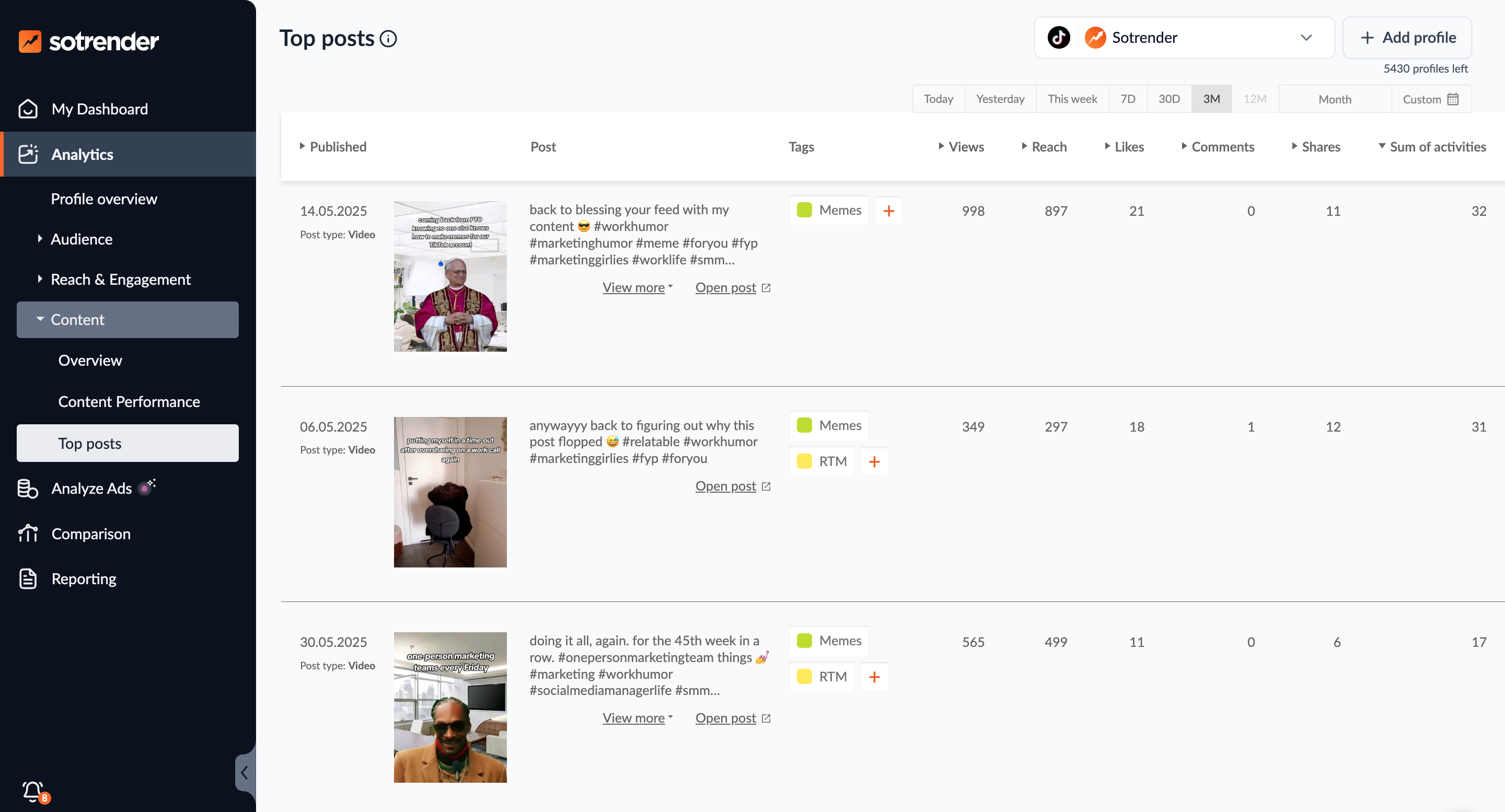This screenshot has width=1505, height=812.
Task: Open Analyze Ads from the sidebar
Action: point(92,489)
